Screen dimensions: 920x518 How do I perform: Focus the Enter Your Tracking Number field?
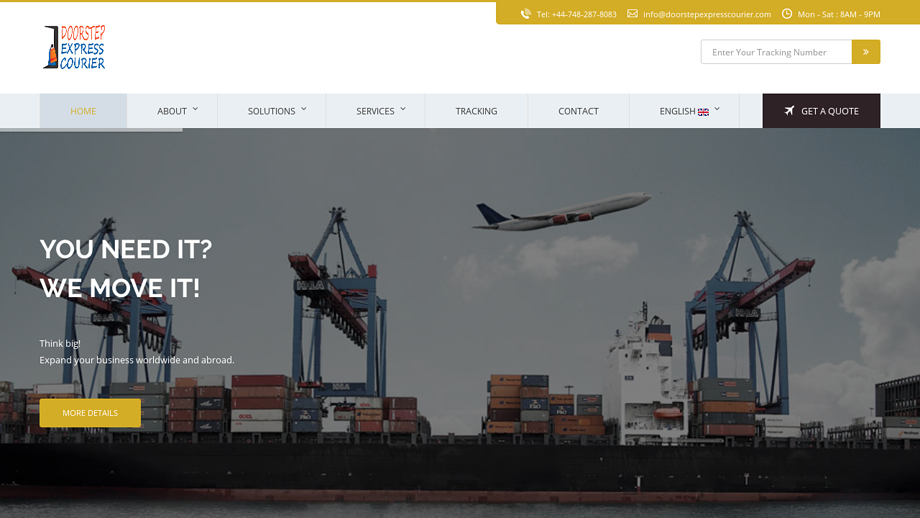(776, 52)
